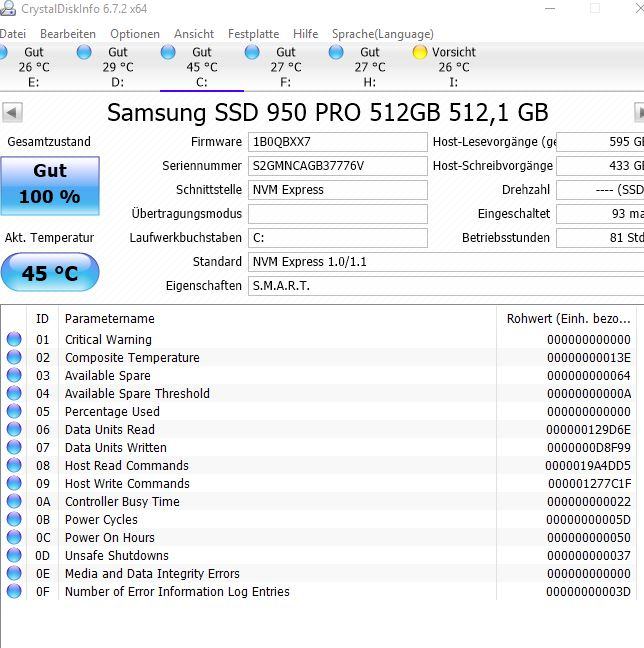Click the Parametername column header
Image resolution: width=644 pixels, height=648 pixels.
(x=277, y=319)
